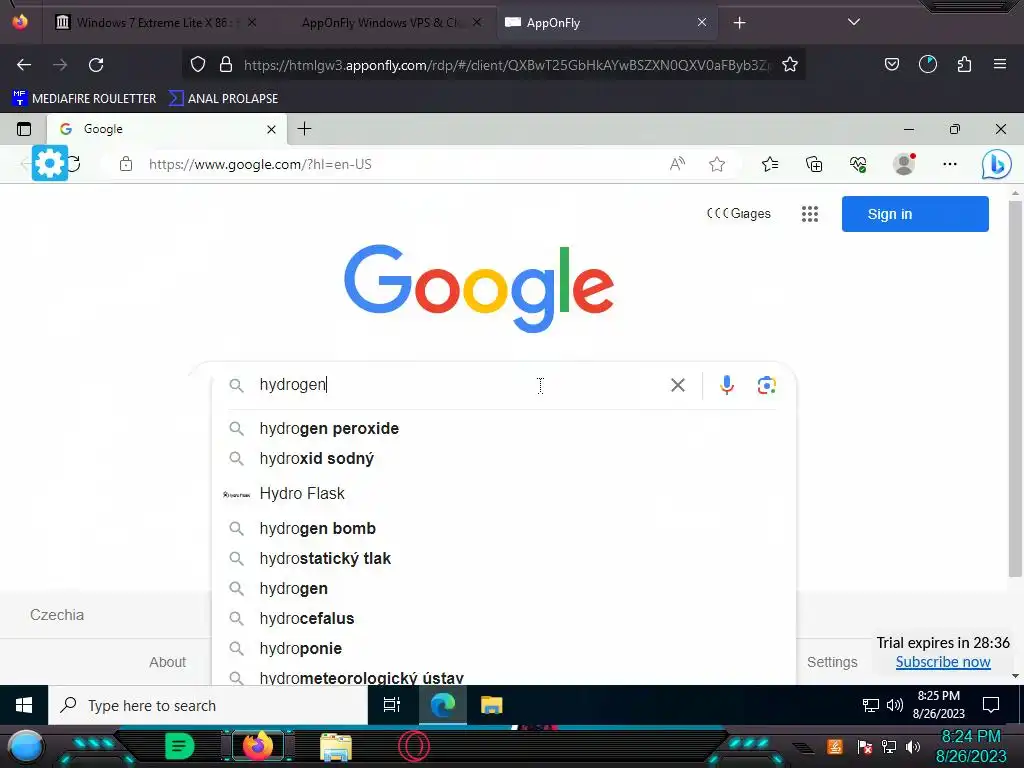Screen dimensions: 1024x768
Task: Click the Google page vertical scrollbar
Action: coord(1015,389)
